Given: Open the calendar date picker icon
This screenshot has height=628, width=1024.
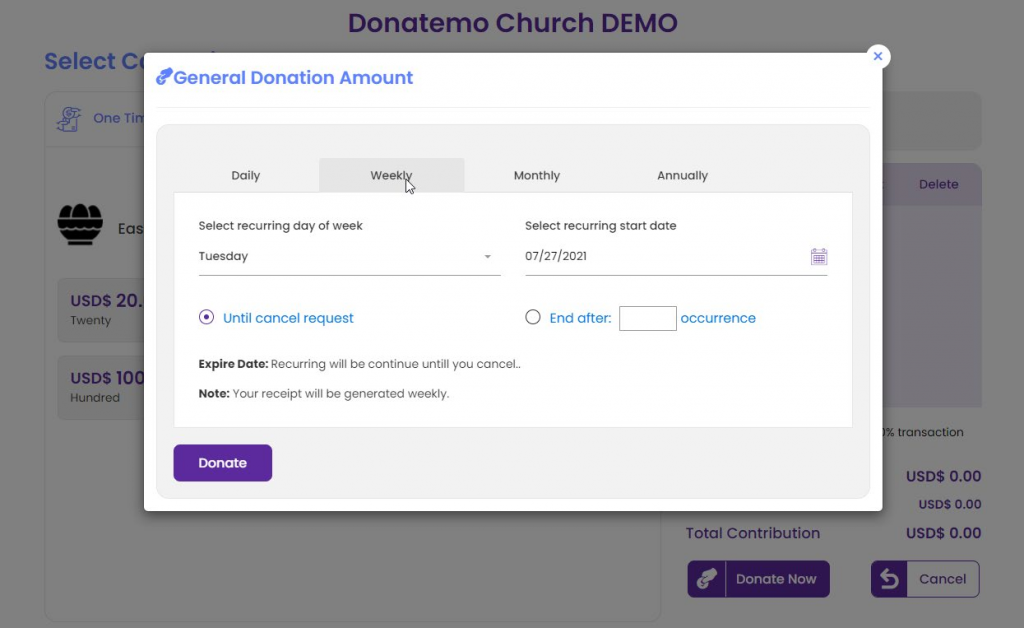Looking at the screenshot, I should pyautogui.click(x=818, y=257).
